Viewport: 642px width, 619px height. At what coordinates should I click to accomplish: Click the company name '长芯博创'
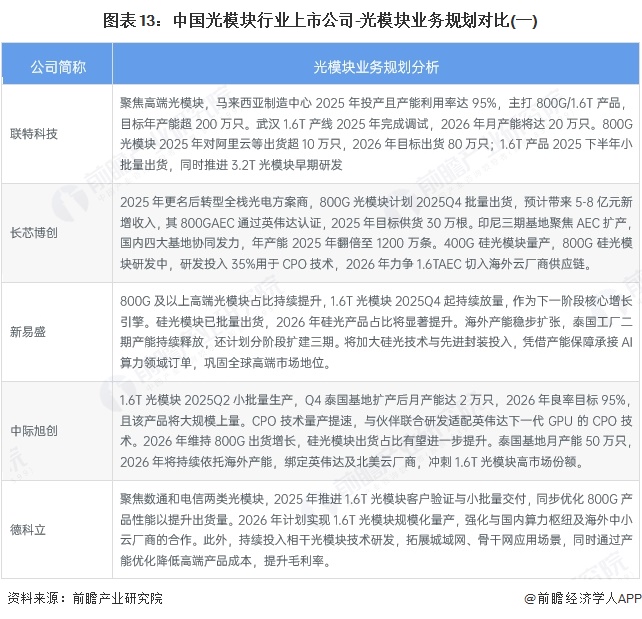34,233
